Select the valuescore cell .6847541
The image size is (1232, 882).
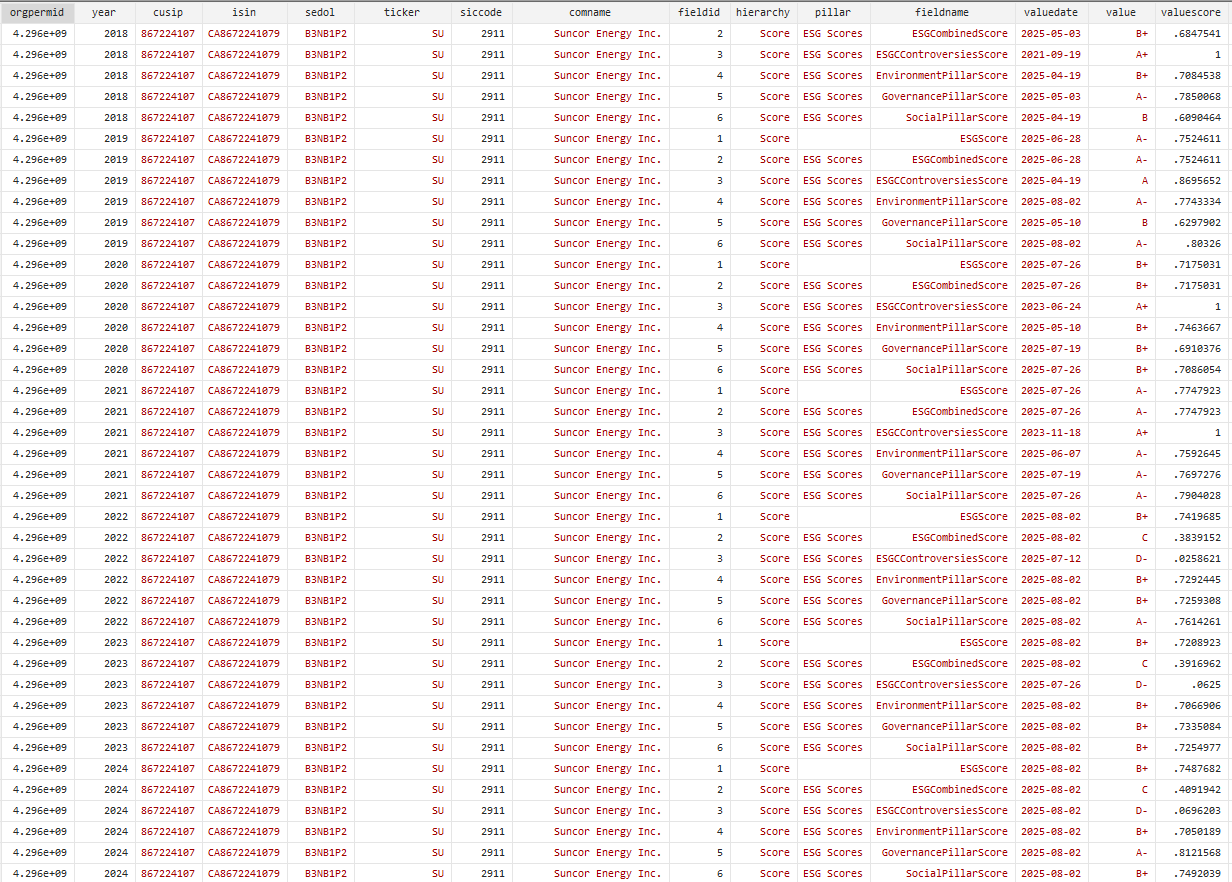click(x=1190, y=34)
